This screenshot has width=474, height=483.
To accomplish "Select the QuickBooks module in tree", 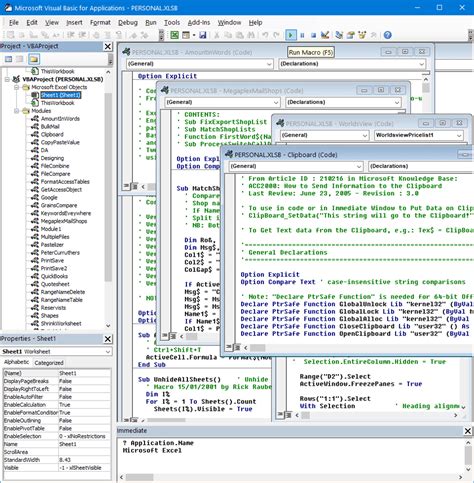I will (x=54, y=276).
